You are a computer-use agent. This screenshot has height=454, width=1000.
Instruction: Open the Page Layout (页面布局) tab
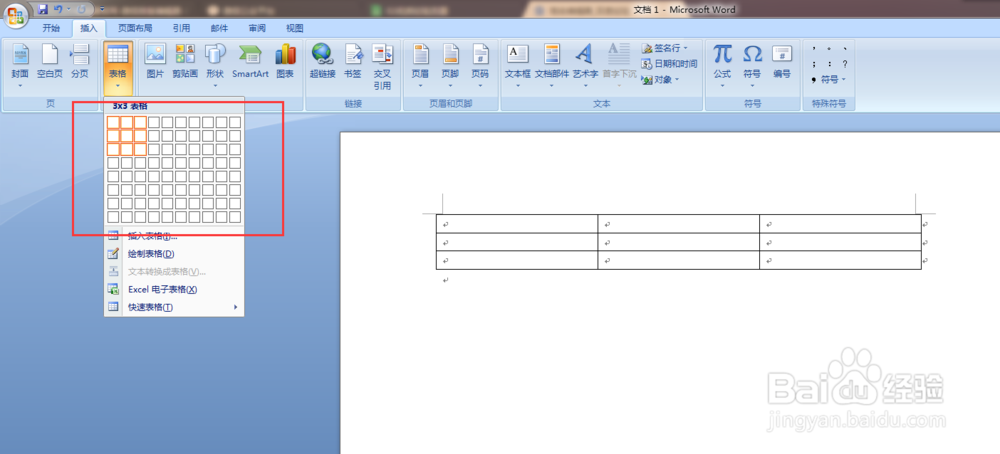coord(135,28)
